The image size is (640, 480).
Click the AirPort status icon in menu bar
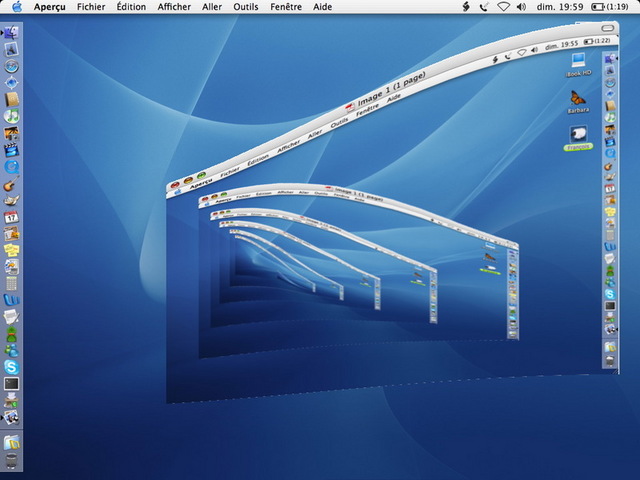[503, 7]
